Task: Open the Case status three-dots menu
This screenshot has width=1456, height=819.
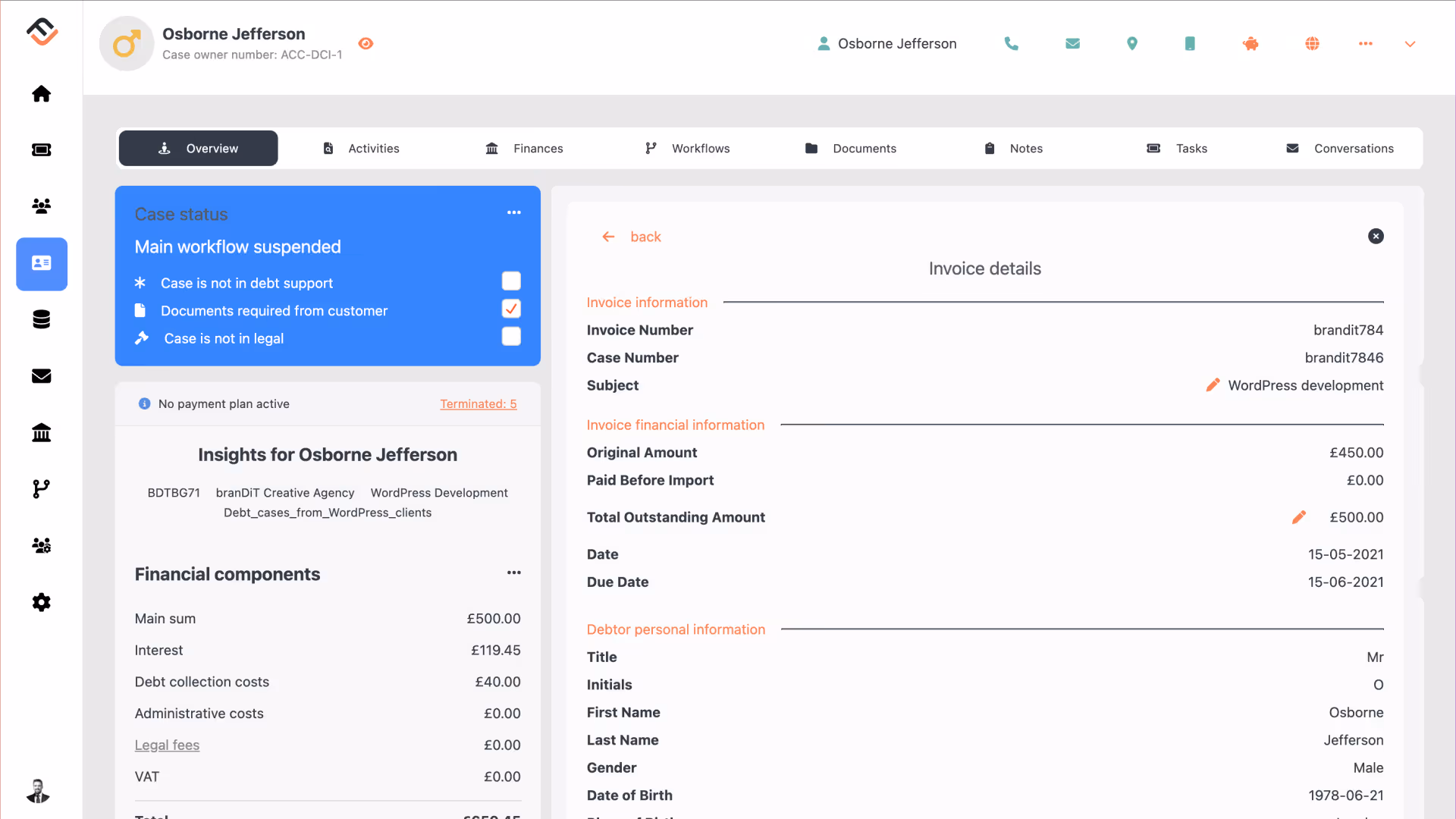Action: pos(513,212)
